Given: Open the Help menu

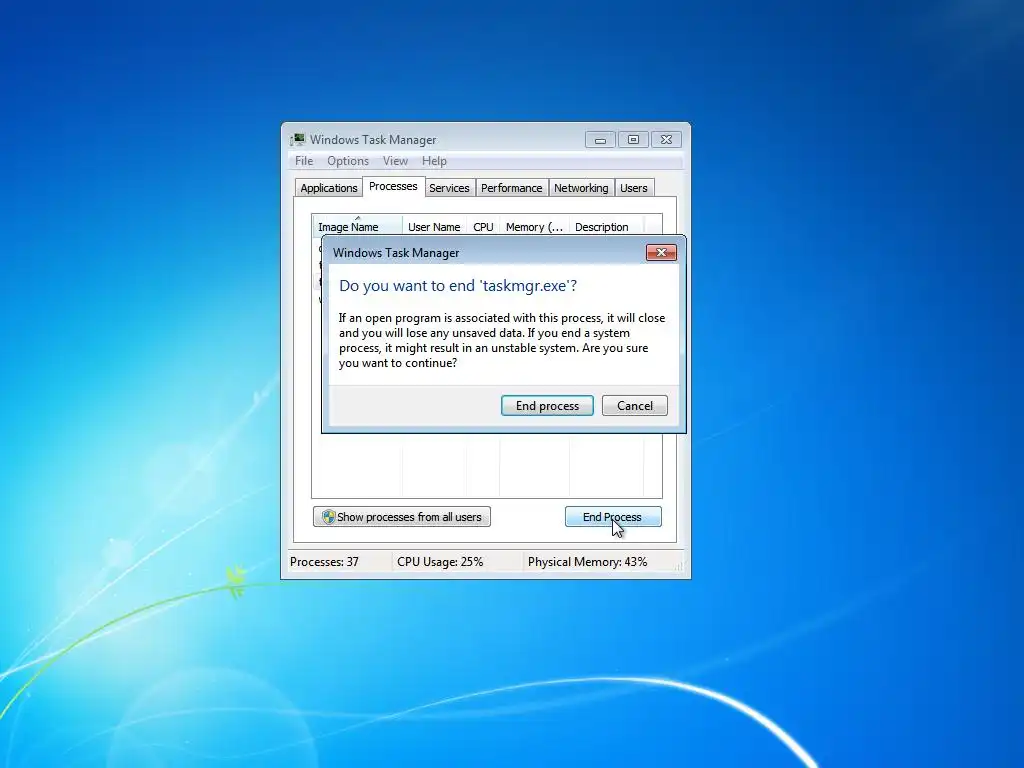Looking at the screenshot, I should 434,161.
